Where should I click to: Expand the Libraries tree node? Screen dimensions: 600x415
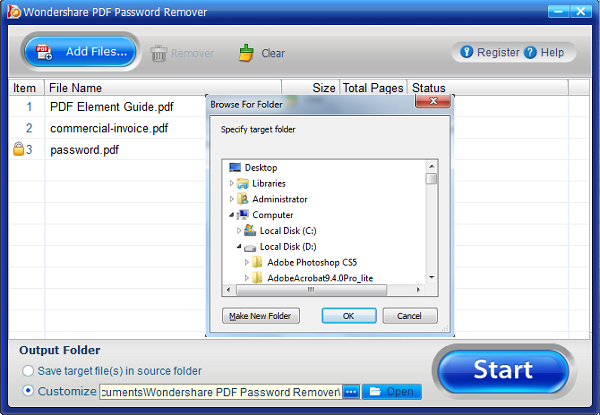232,183
